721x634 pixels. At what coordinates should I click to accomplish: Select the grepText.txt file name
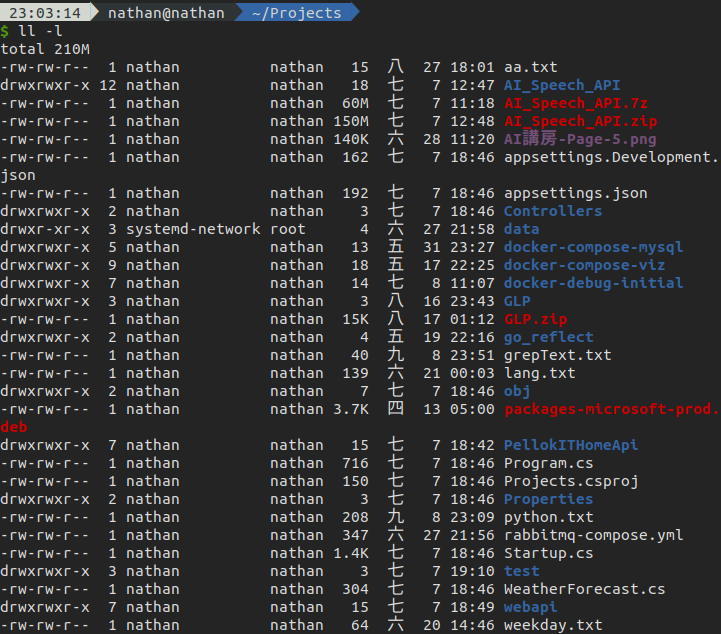point(558,355)
